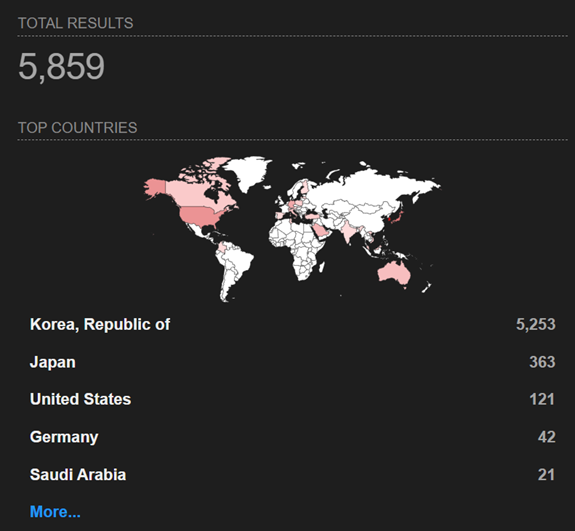Image resolution: width=575 pixels, height=531 pixels.
Task: Click the TOTAL RESULTS heading
Action: point(76,23)
